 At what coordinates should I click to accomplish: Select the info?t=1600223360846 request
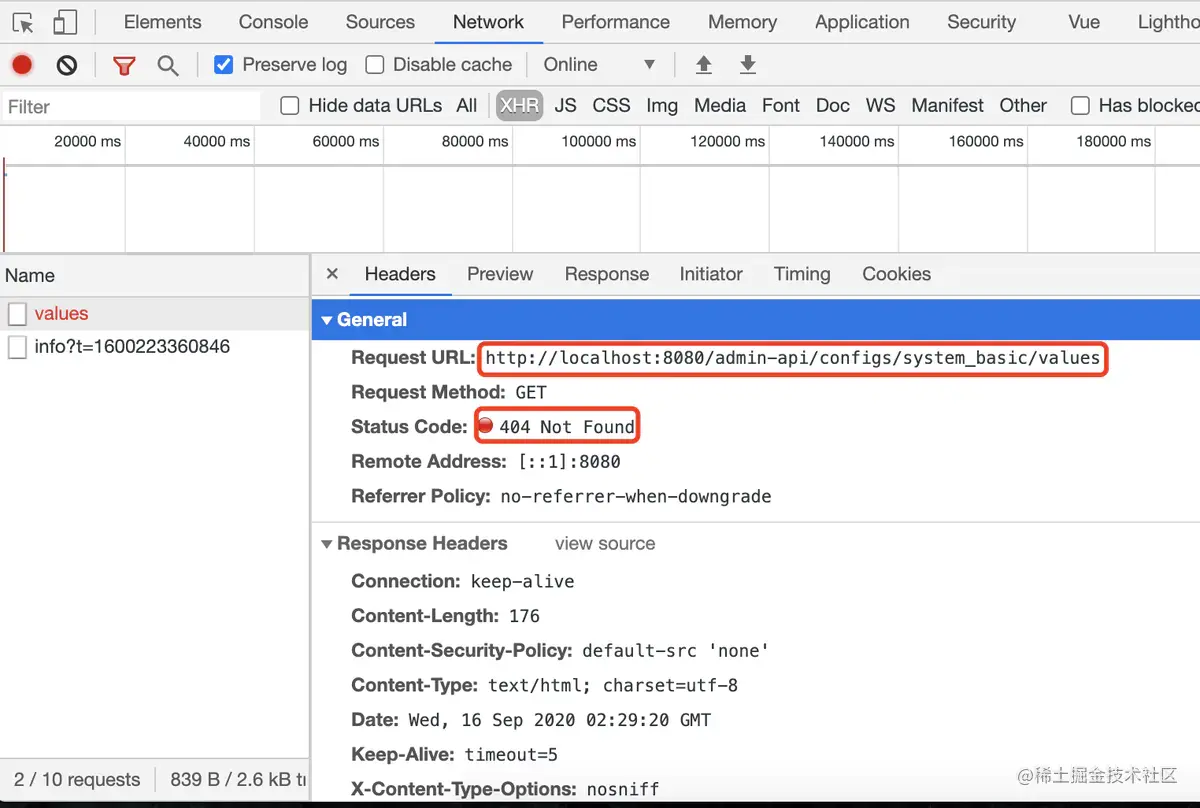(155, 347)
